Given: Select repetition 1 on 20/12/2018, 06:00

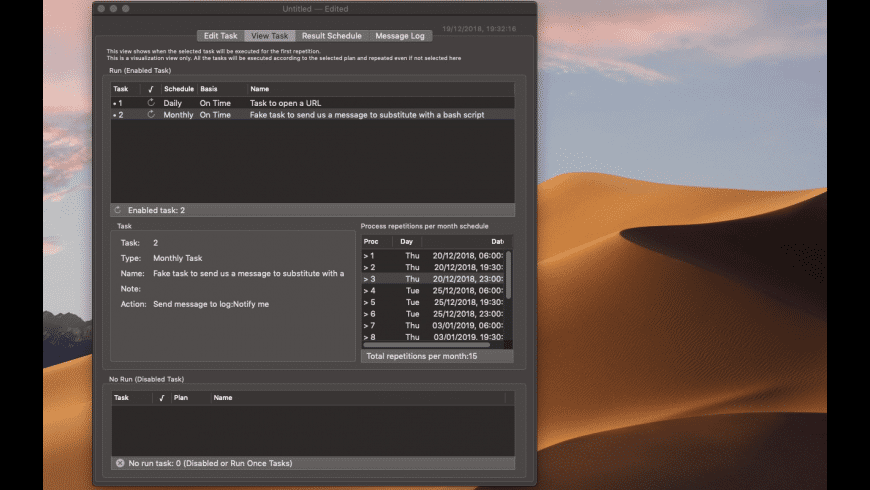Looking at the screenshot, I should 433,256.
